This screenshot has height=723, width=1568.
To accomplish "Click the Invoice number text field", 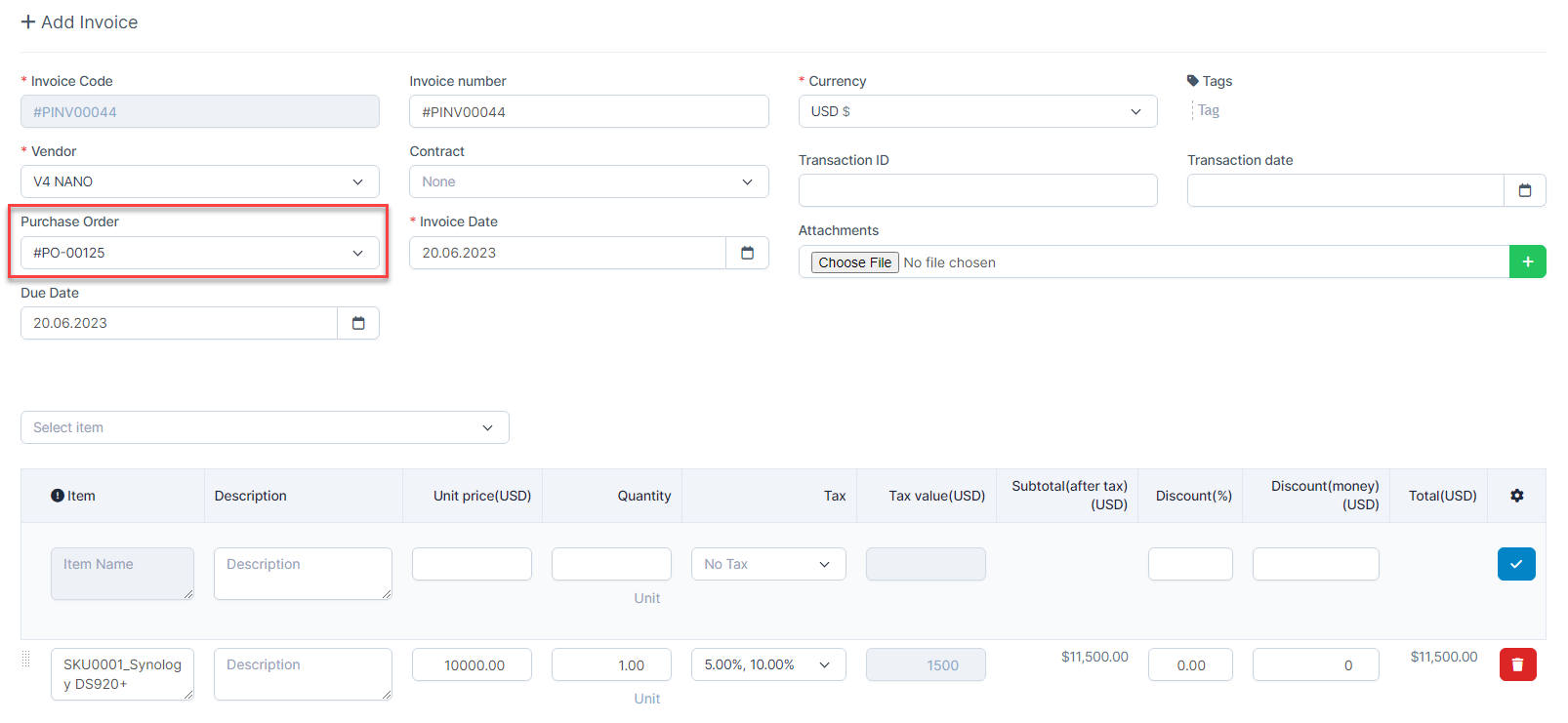I will 588,111.
